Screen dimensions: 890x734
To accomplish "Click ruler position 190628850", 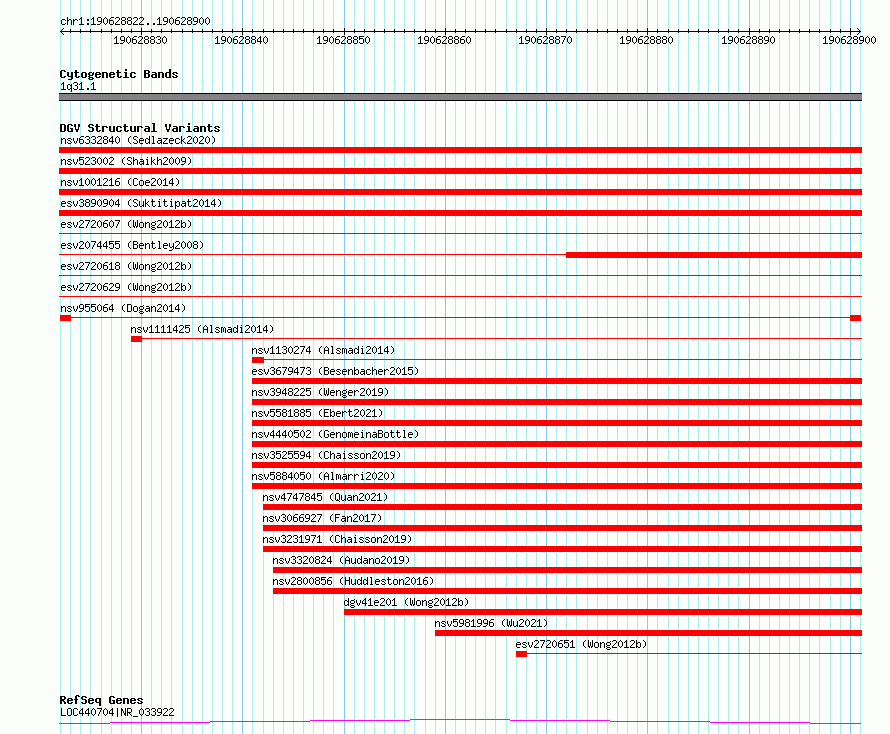I will tap(343, 40).
